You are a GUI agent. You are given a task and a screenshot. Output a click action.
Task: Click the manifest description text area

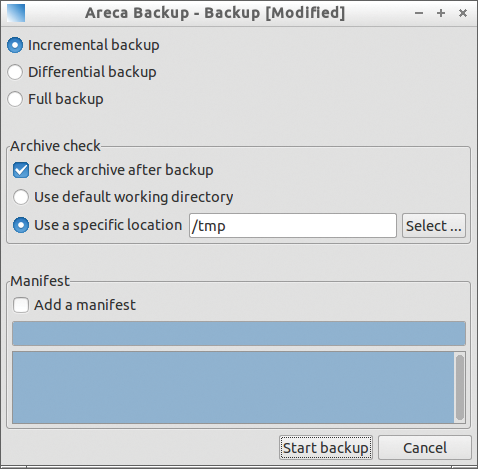tap(233, 387)
